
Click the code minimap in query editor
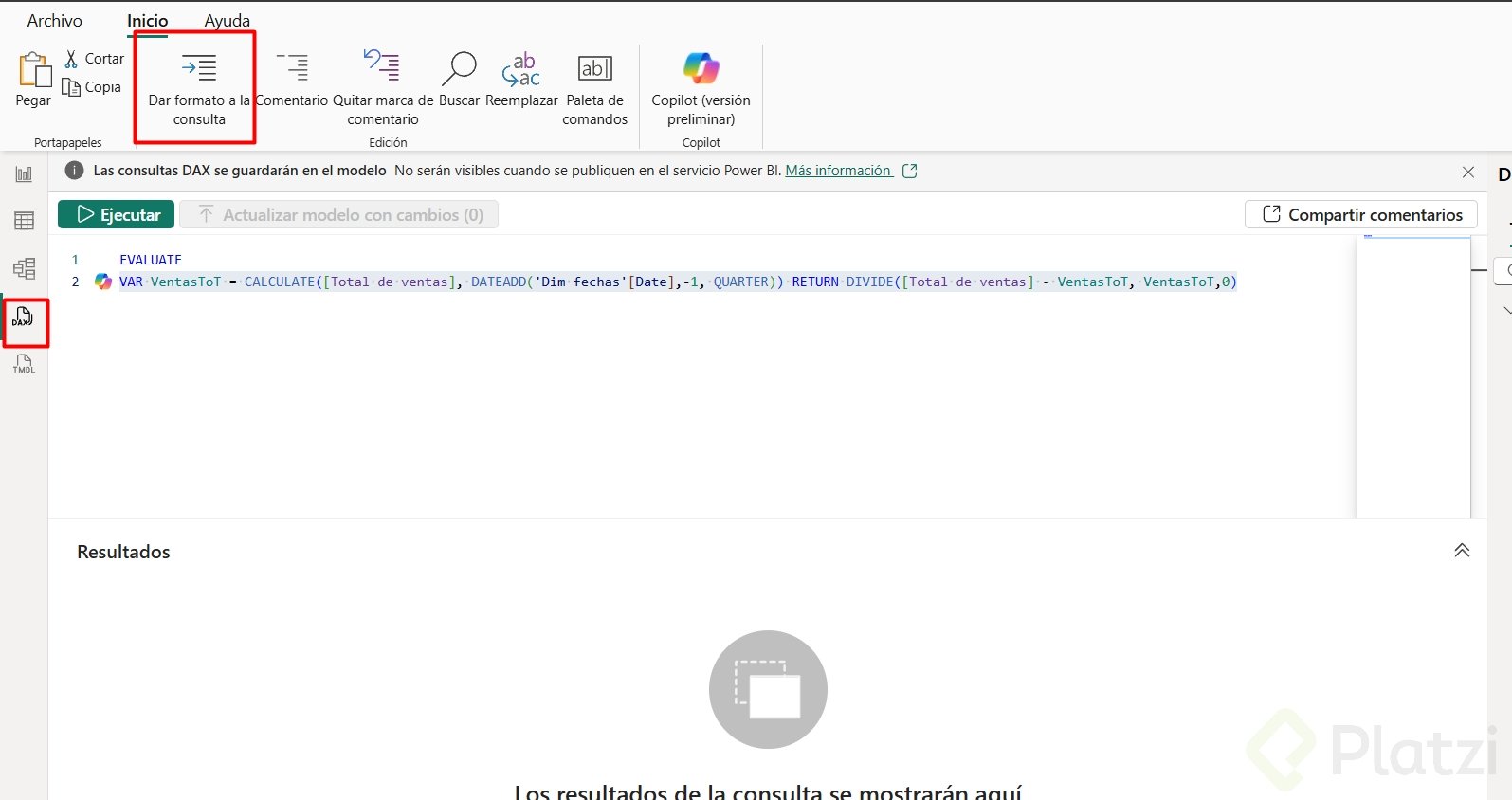coord(1413,377)
